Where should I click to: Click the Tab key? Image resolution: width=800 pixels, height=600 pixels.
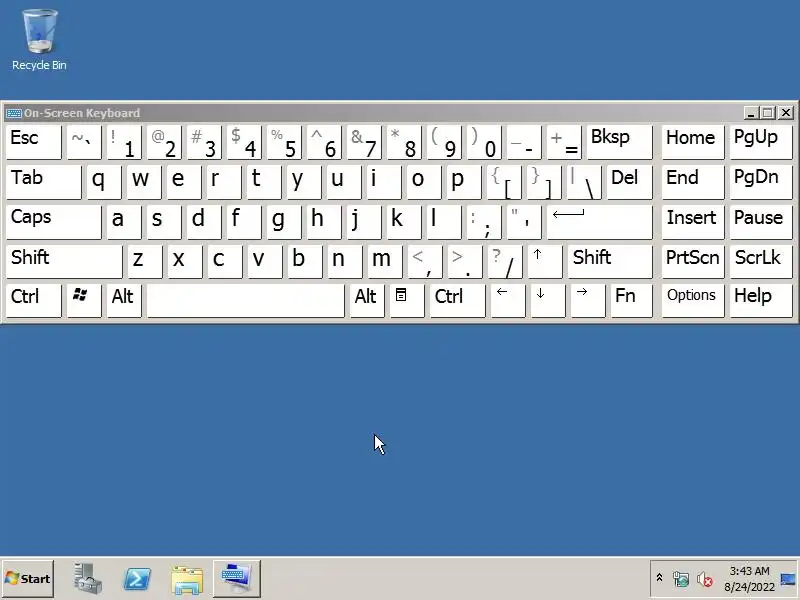point(43,182)
